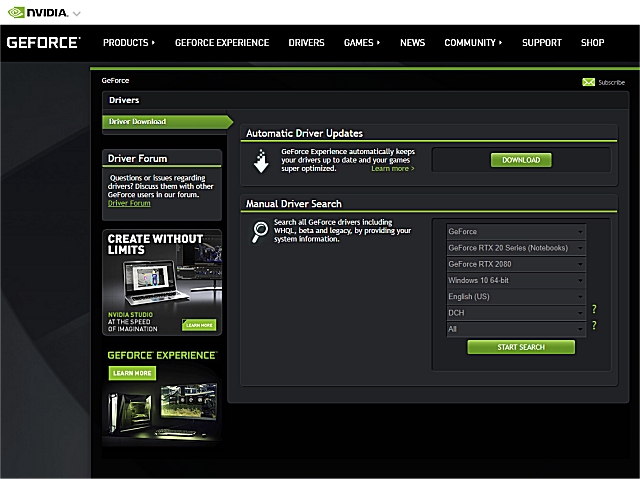This screenshot has height=479, width=640.
Task: Open the Support page
Action: point(542,42)
